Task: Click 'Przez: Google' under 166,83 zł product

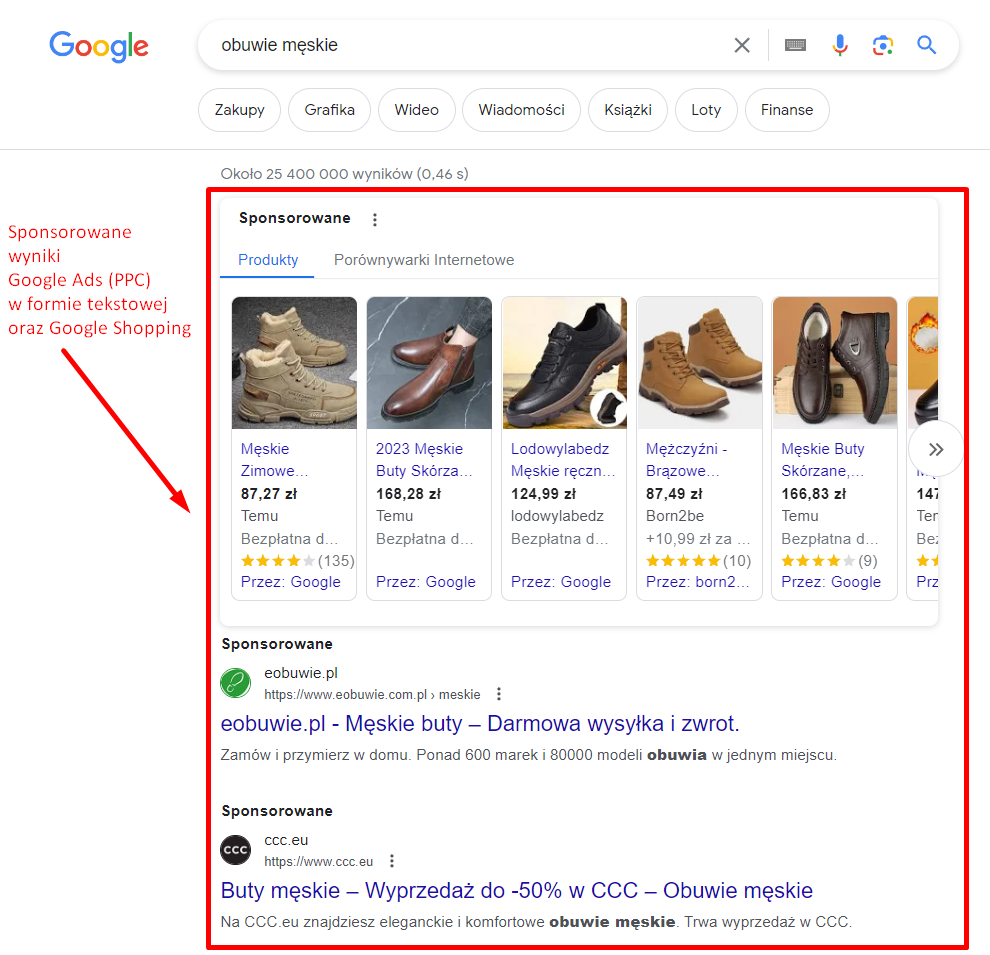Action: click(x=831, y=582)
